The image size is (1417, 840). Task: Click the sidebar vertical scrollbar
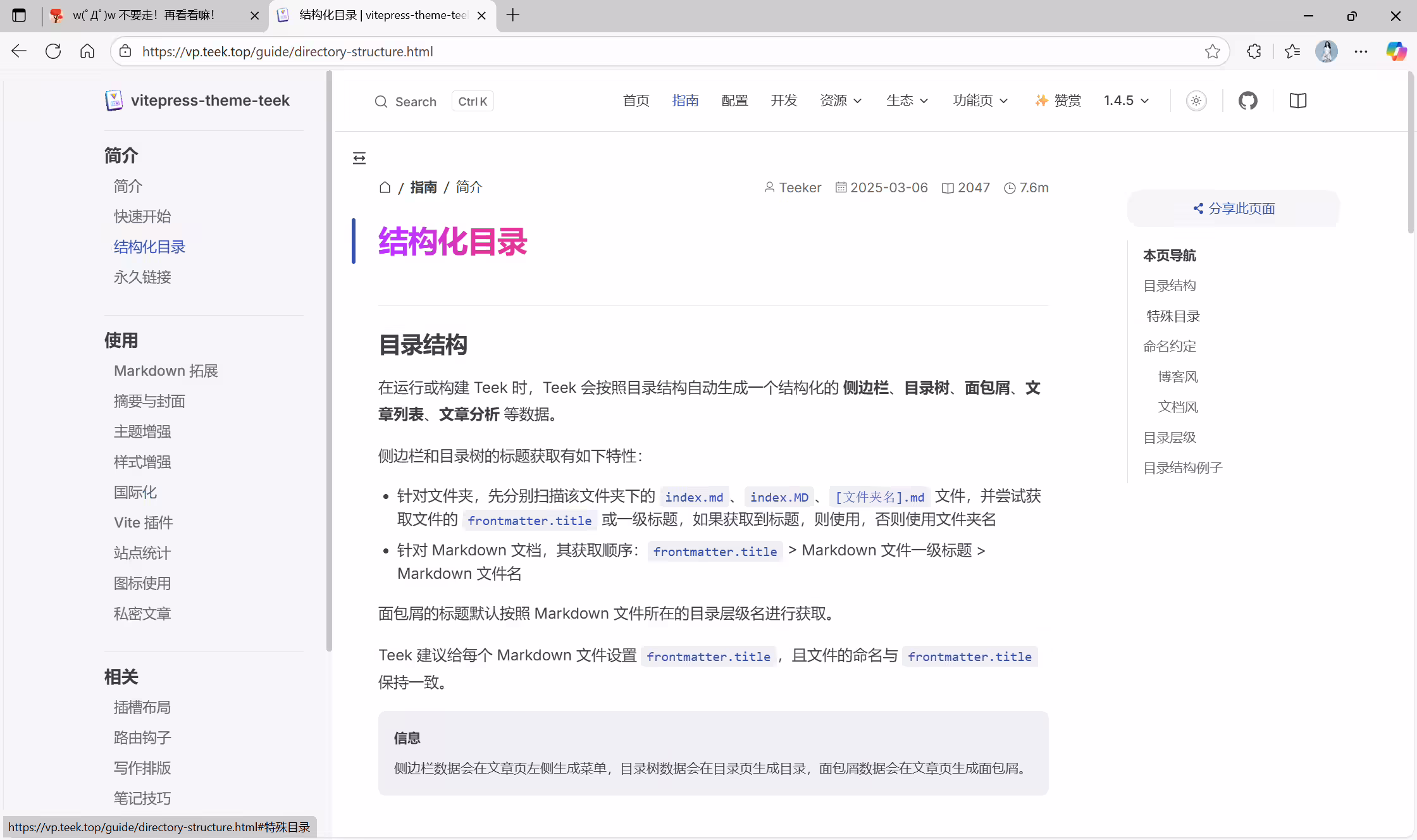point(329,361)
